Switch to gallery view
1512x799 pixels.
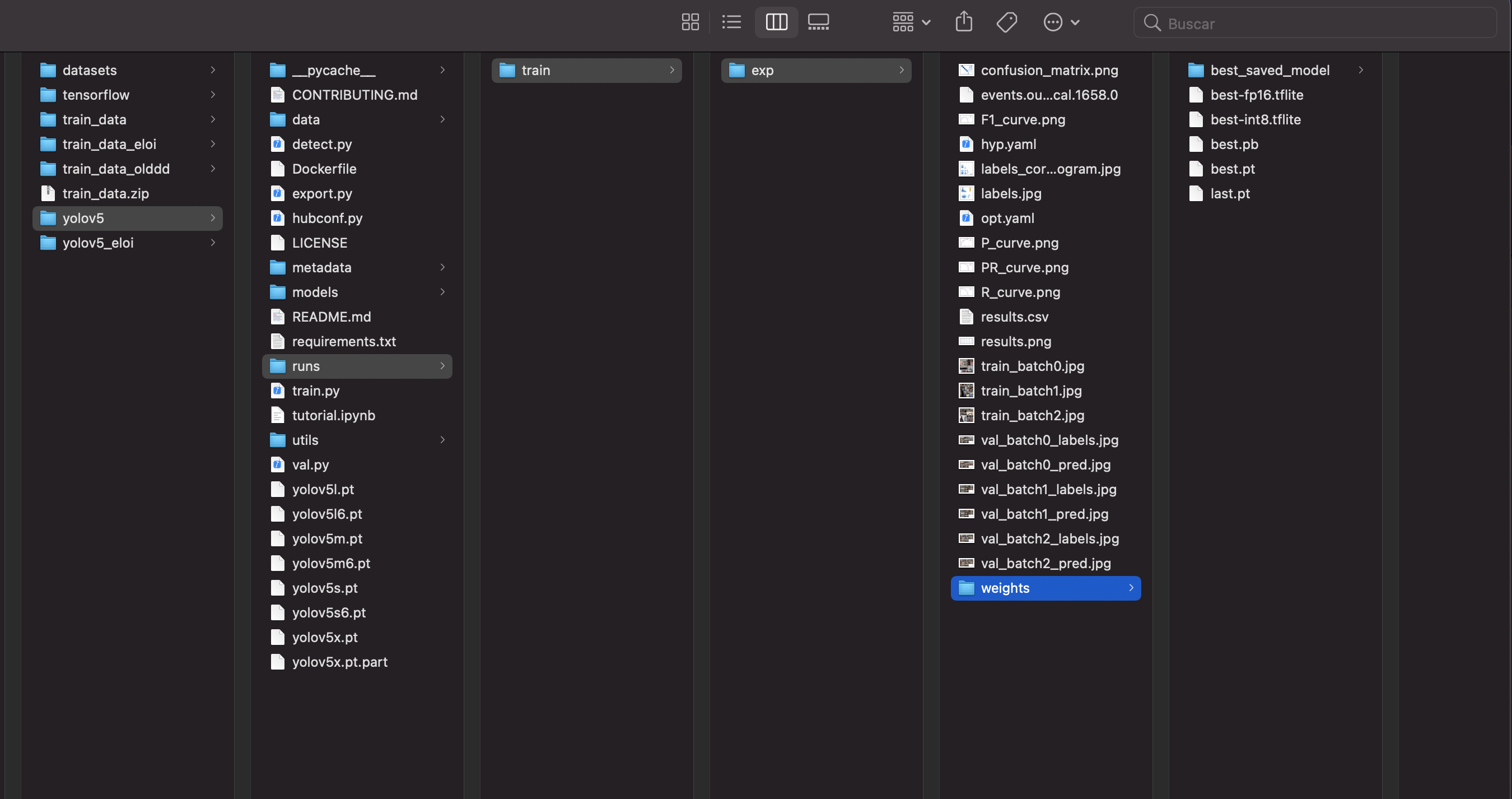(818, 22)
